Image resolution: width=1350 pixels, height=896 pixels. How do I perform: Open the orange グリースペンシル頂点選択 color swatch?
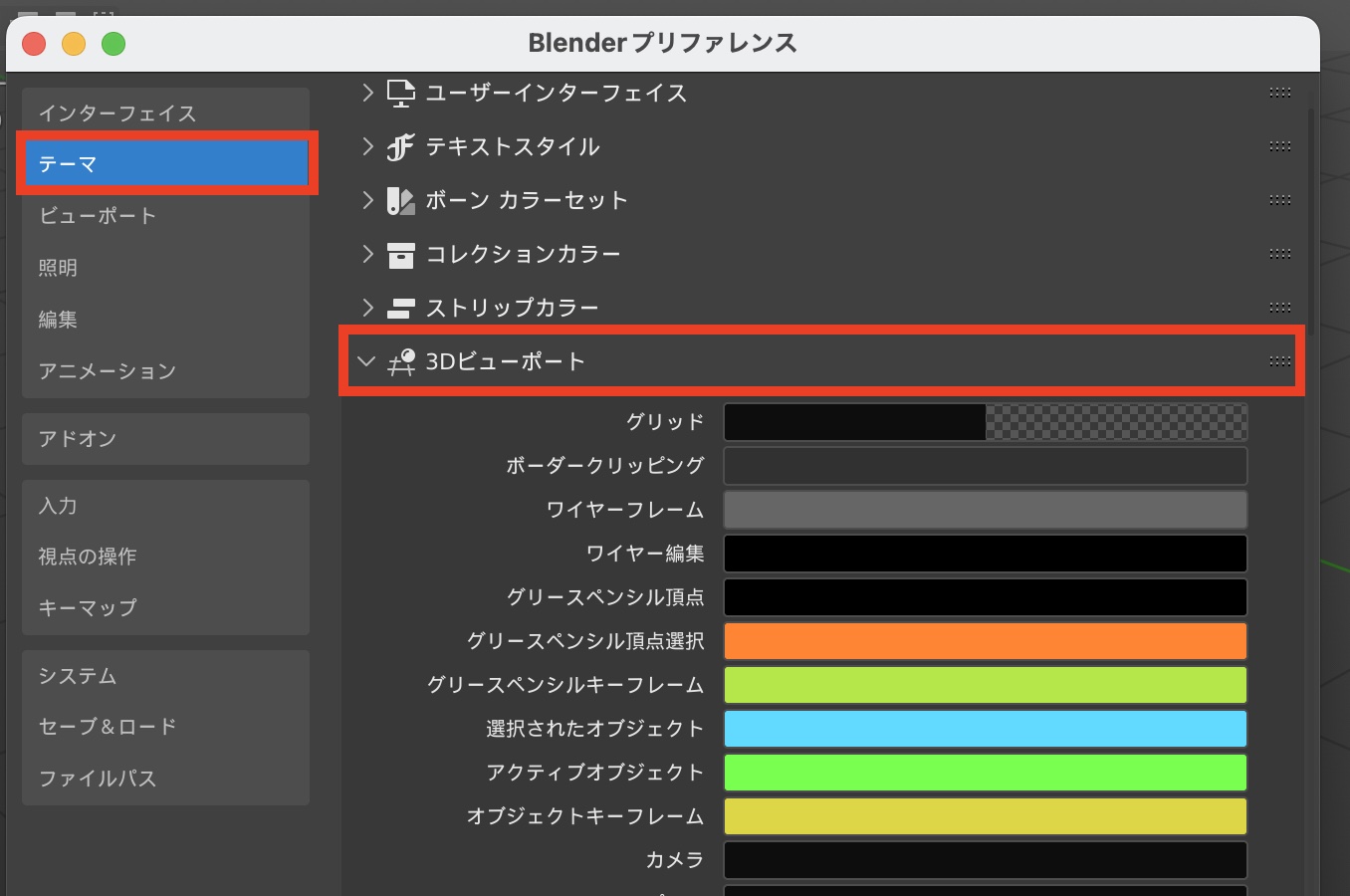coord(985,641)
